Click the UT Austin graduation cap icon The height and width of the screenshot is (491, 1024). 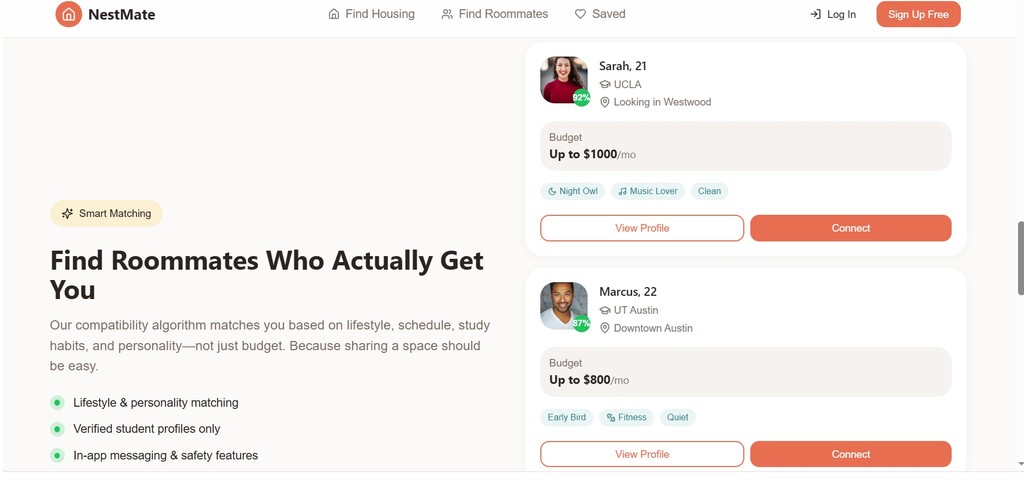[x=605, y=311]
